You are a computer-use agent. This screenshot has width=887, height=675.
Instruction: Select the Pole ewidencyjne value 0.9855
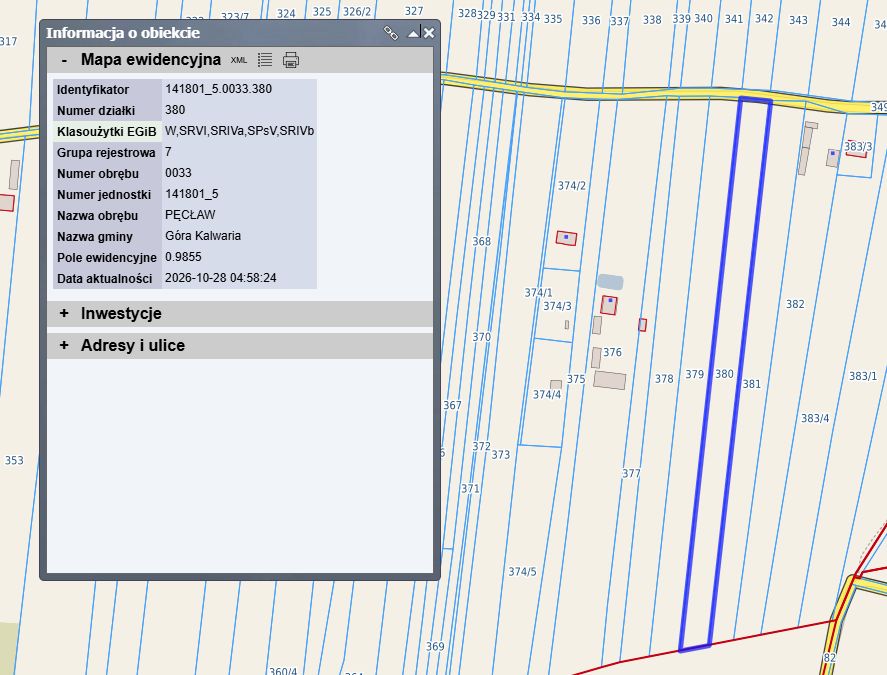pos(183,257)
